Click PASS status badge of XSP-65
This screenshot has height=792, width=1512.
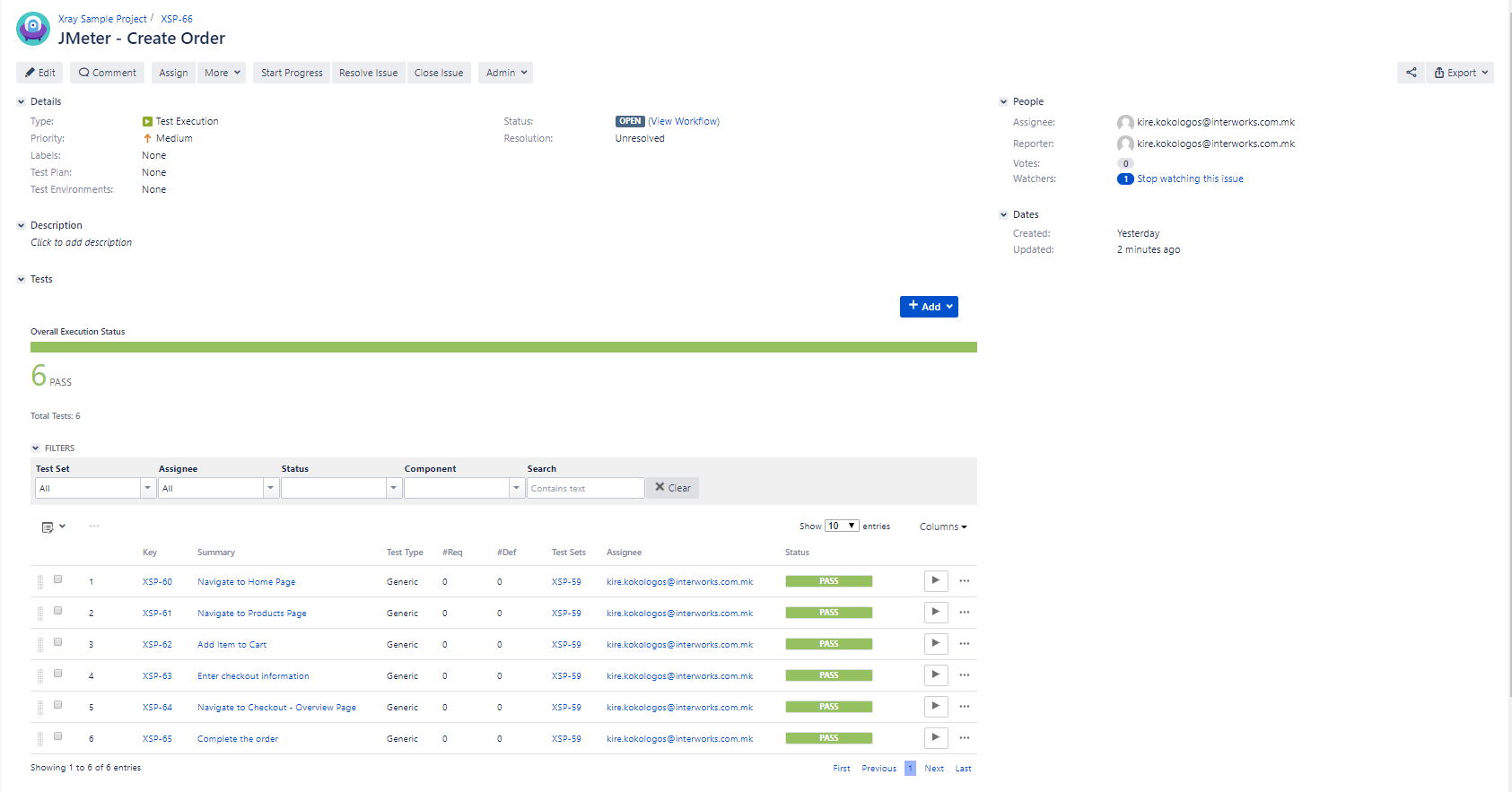828,738
